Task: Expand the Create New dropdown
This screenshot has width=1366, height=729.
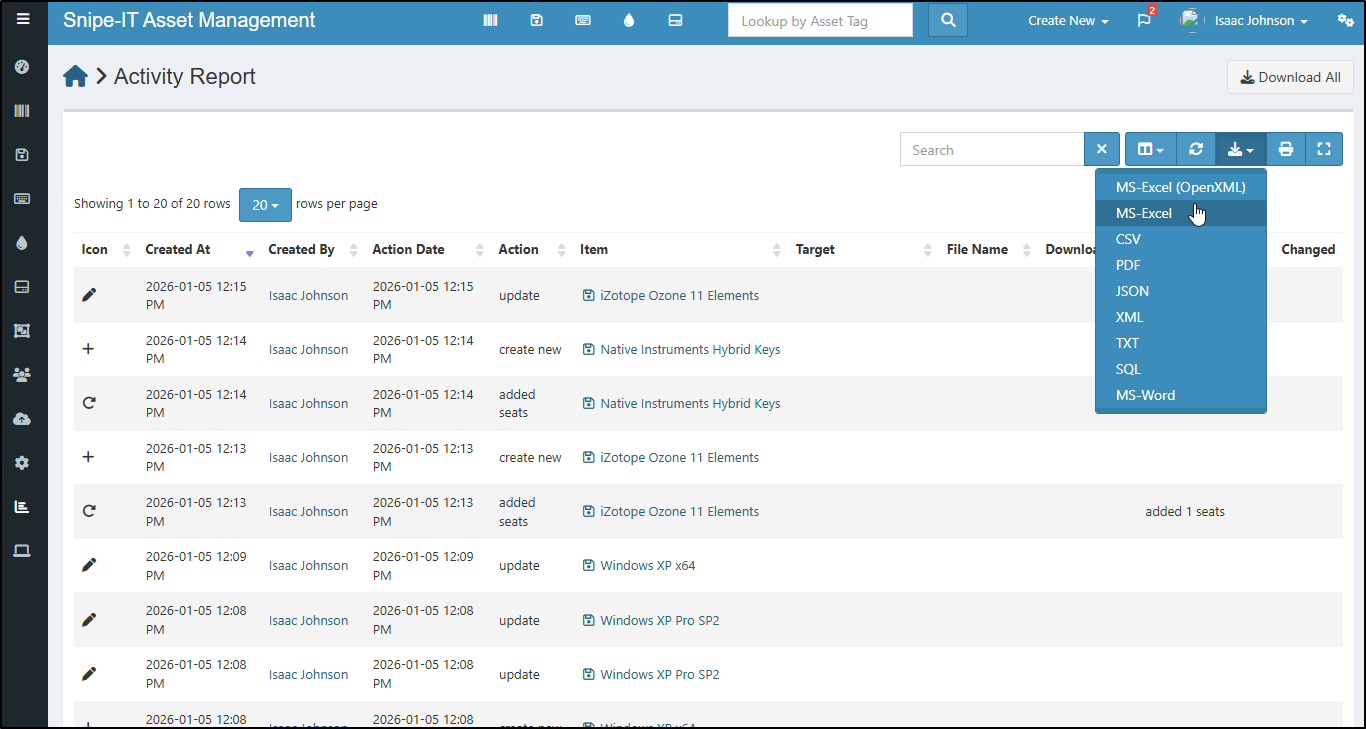Action: coord(1067,21)
